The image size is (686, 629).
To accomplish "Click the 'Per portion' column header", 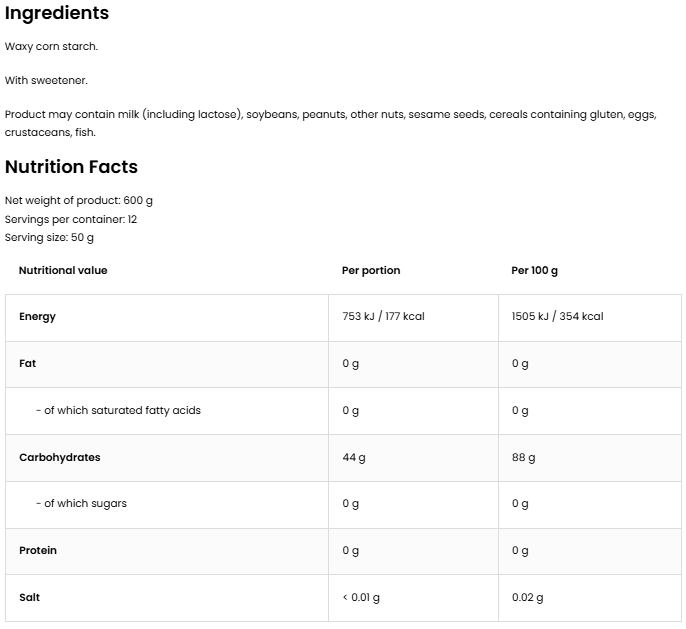I will pyautogui.click(x=370, y=270).
